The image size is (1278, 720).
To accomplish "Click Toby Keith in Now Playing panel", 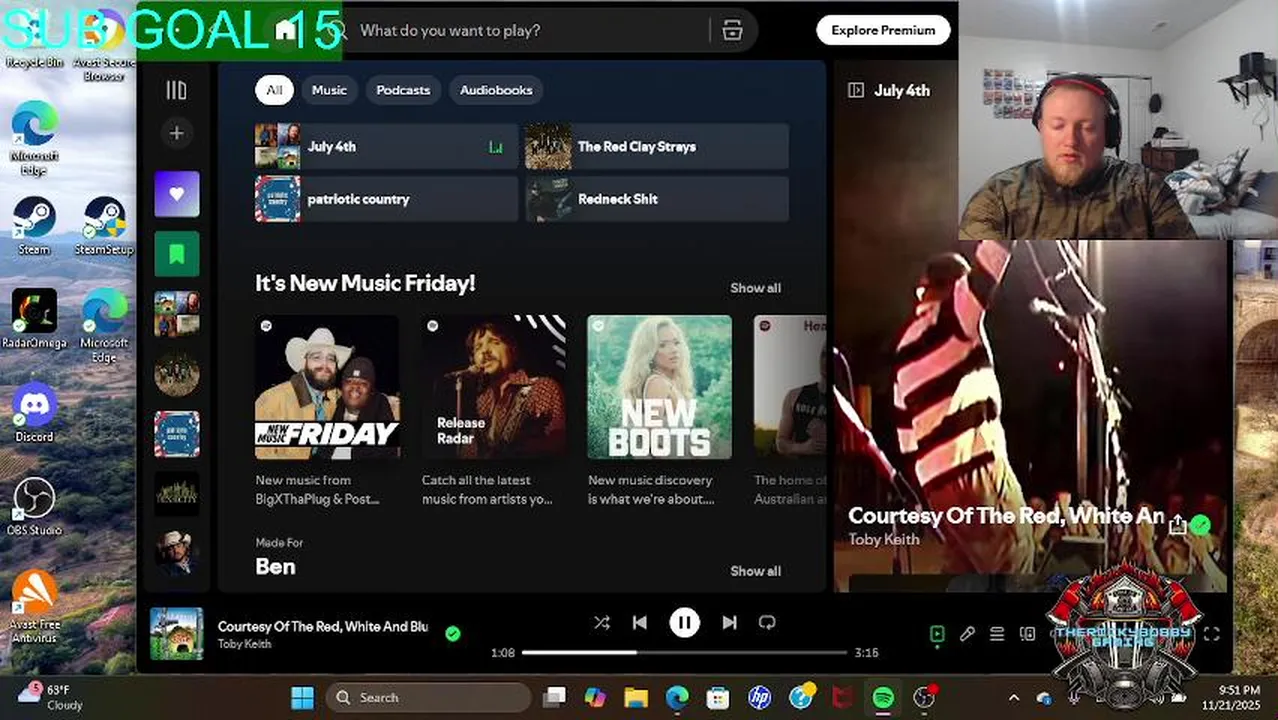I will point(884,539).
